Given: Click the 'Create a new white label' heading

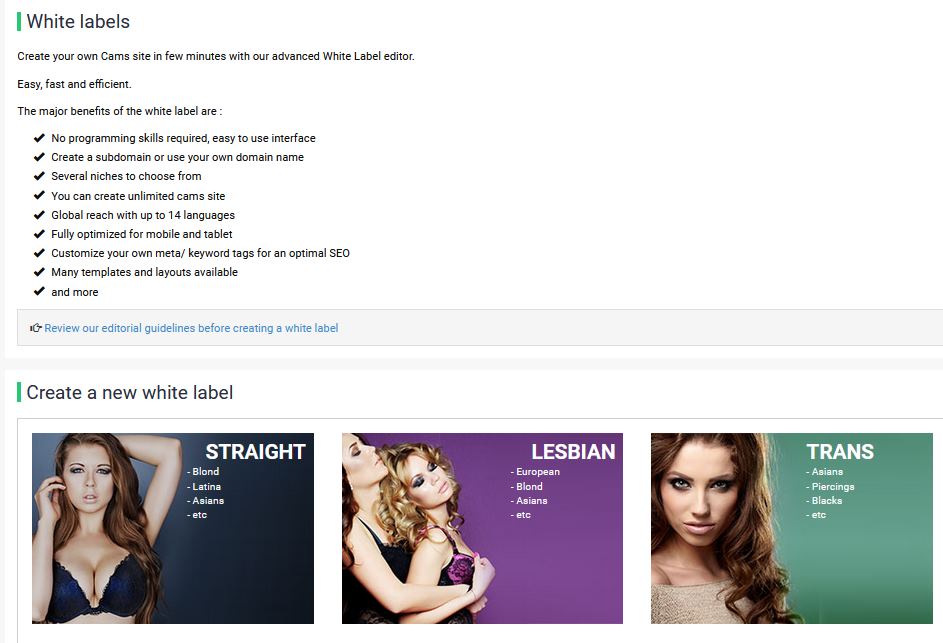Looking at the screenshot, I should pyautogui.click(x=130, y=393).
